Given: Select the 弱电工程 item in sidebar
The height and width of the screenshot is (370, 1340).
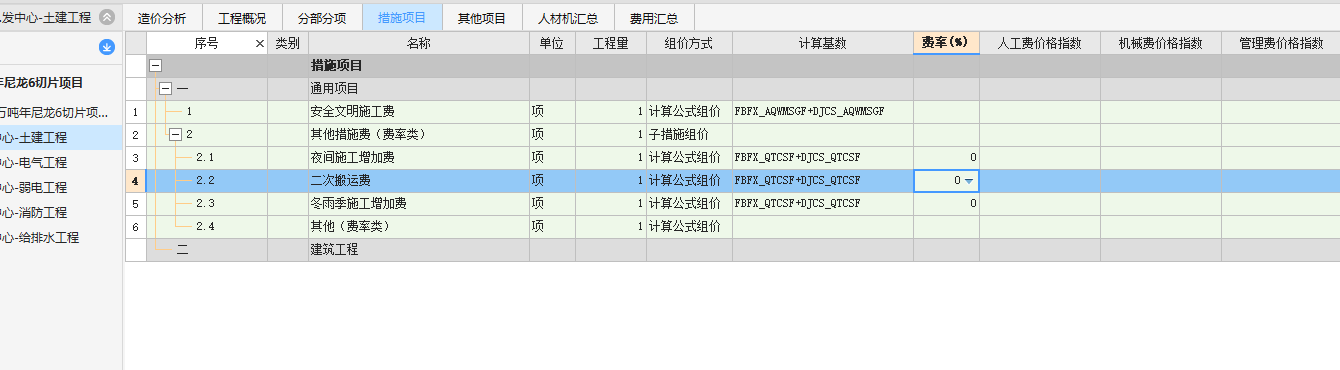Looking at the screenshot, I should 61,187.
